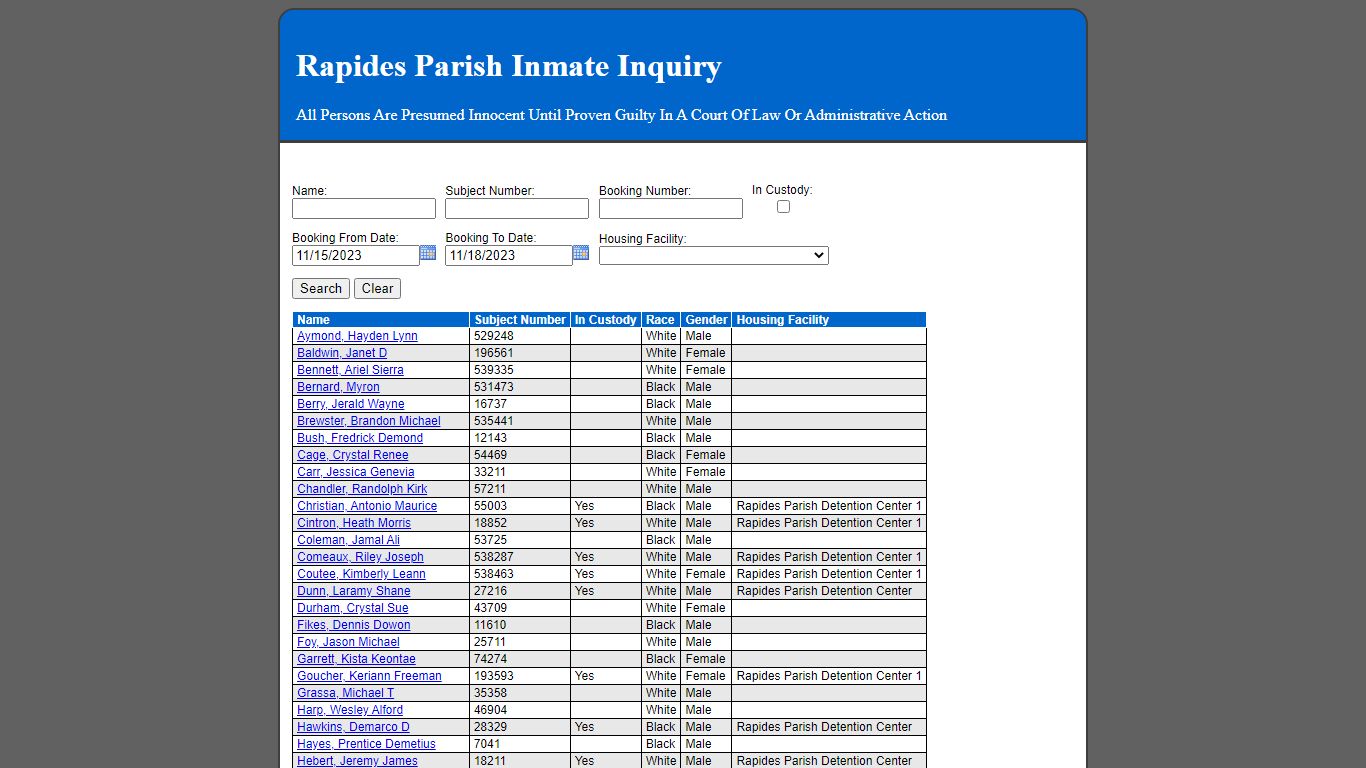Open inmate record Cintron, Heath Morris

point(354,523)
